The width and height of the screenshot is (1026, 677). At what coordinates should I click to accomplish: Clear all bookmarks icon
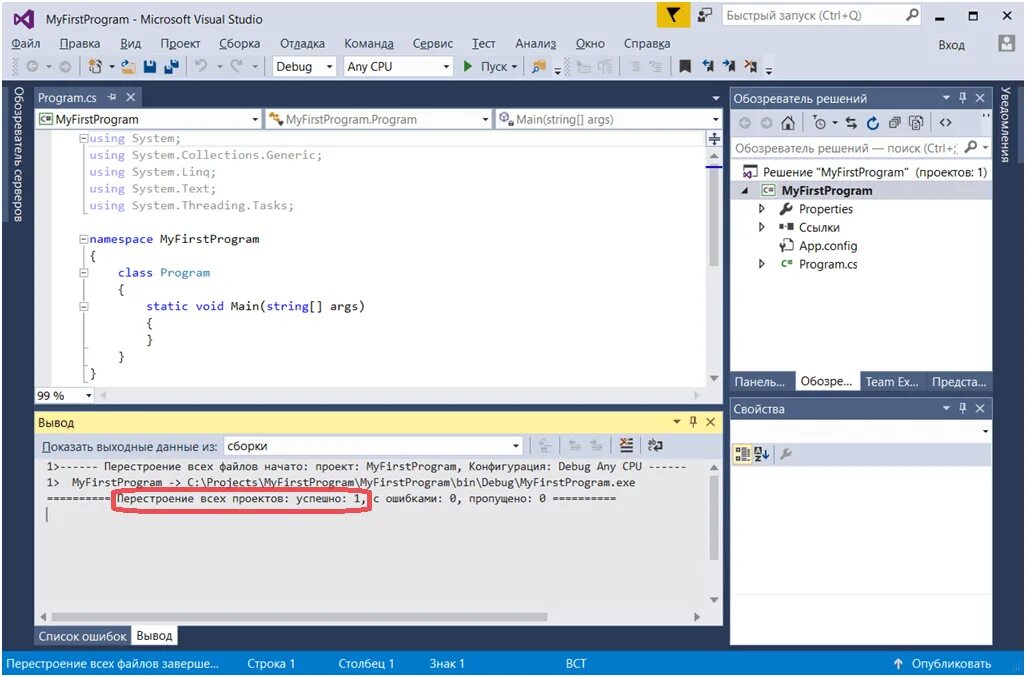751,67
